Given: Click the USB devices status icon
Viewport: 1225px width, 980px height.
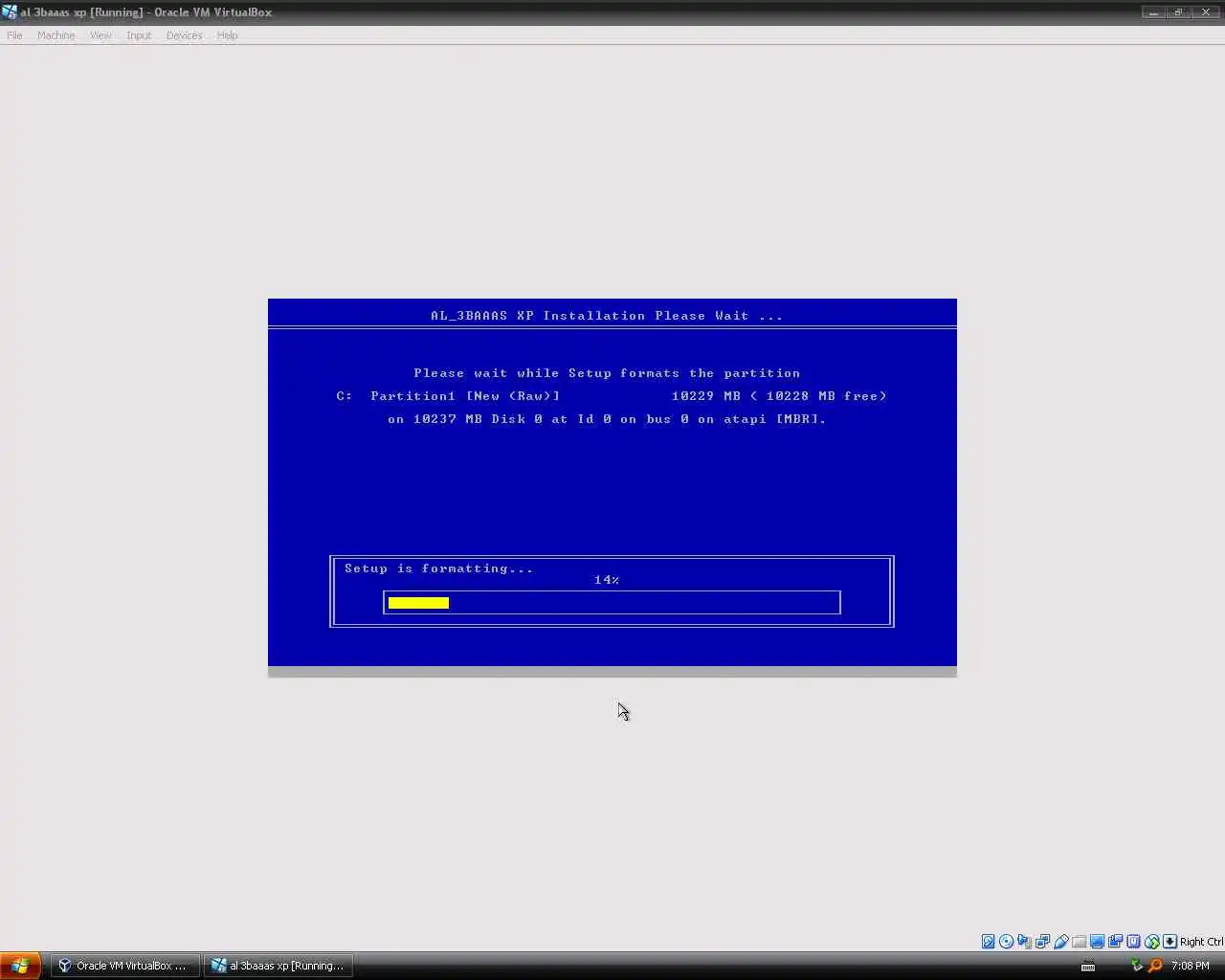Looking at the screenshot, I should (1060, 942).
